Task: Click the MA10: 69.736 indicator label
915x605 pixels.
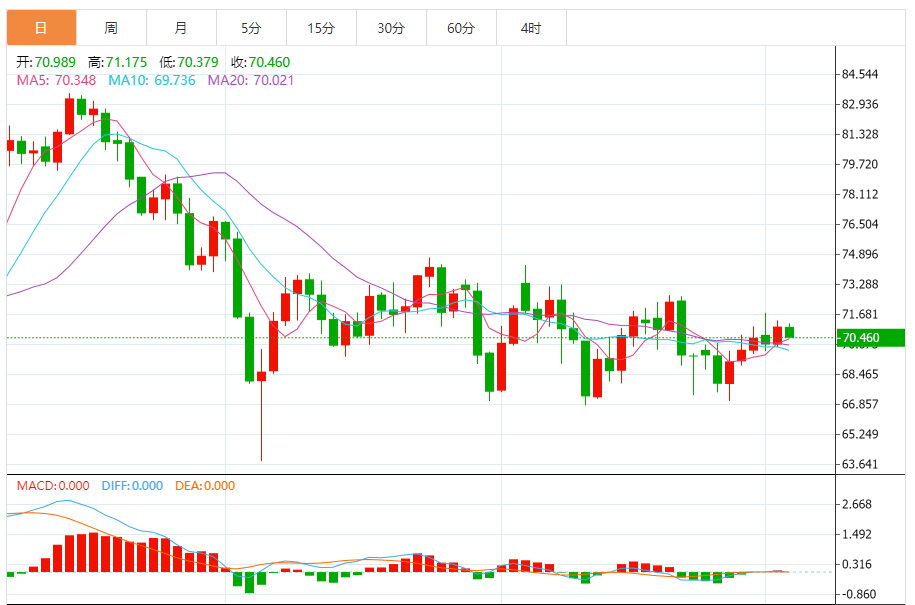Action: (x=152, y=80)
